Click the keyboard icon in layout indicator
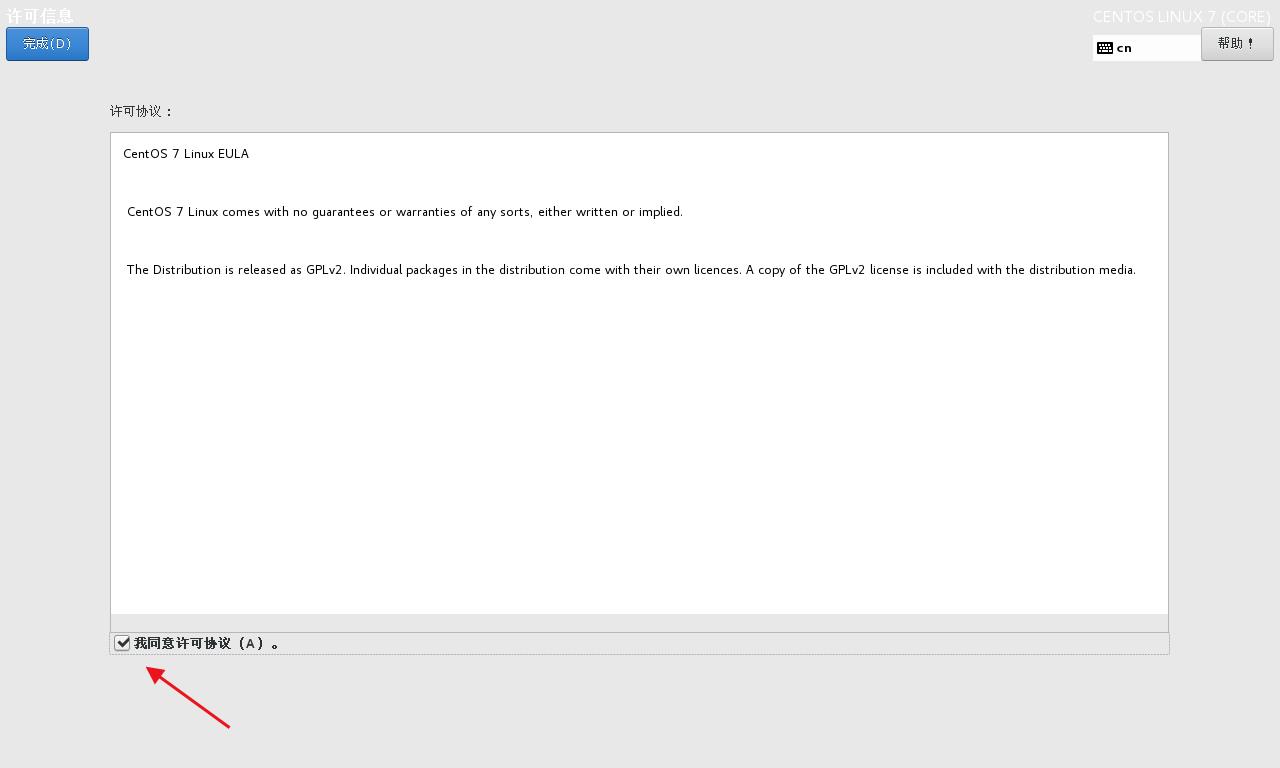Screen dimensions: 1280x768 (x=1105, y=48)
